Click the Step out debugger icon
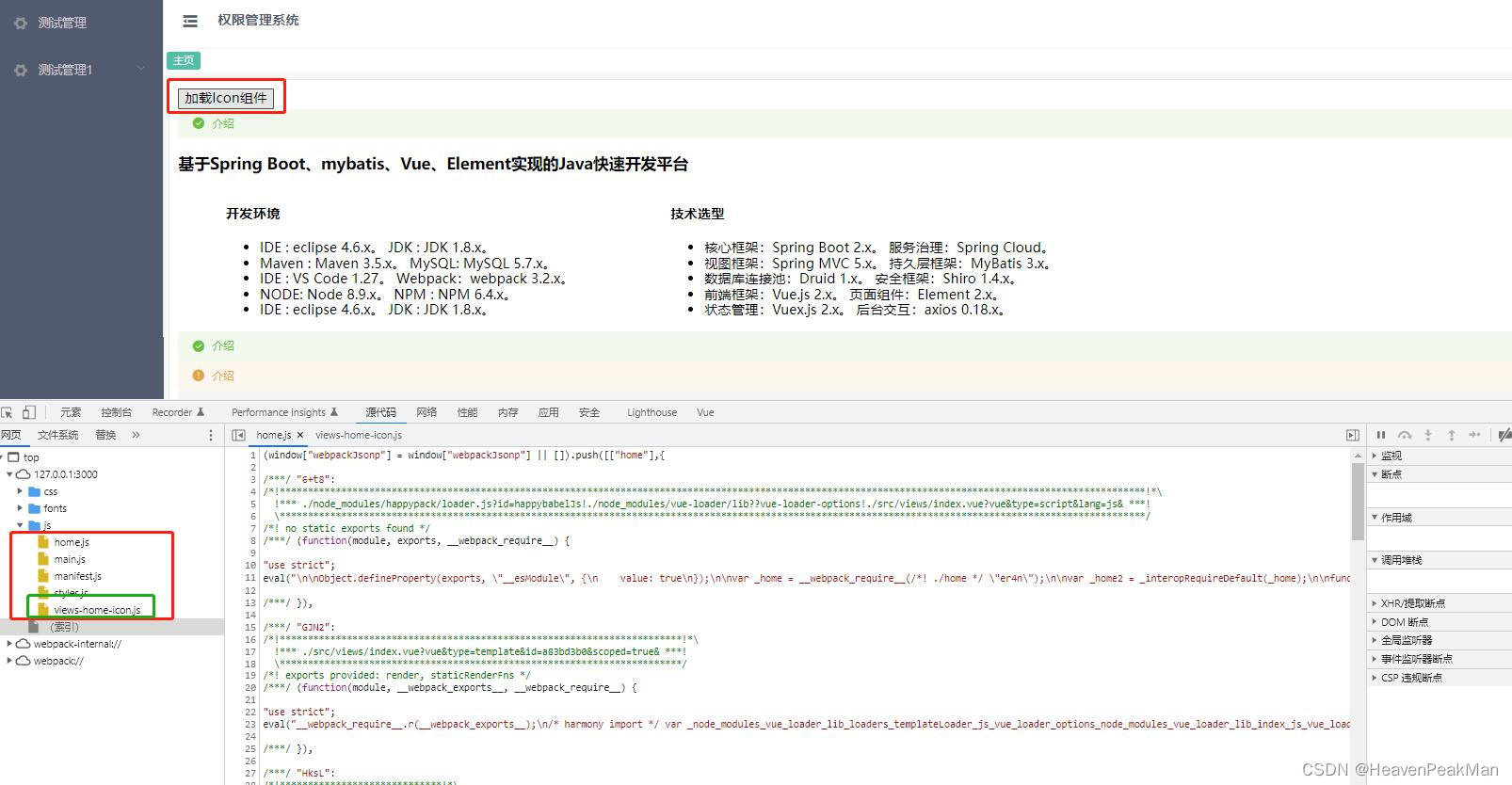Viewport: 1512px width, 785px height. pos(1452,435)
